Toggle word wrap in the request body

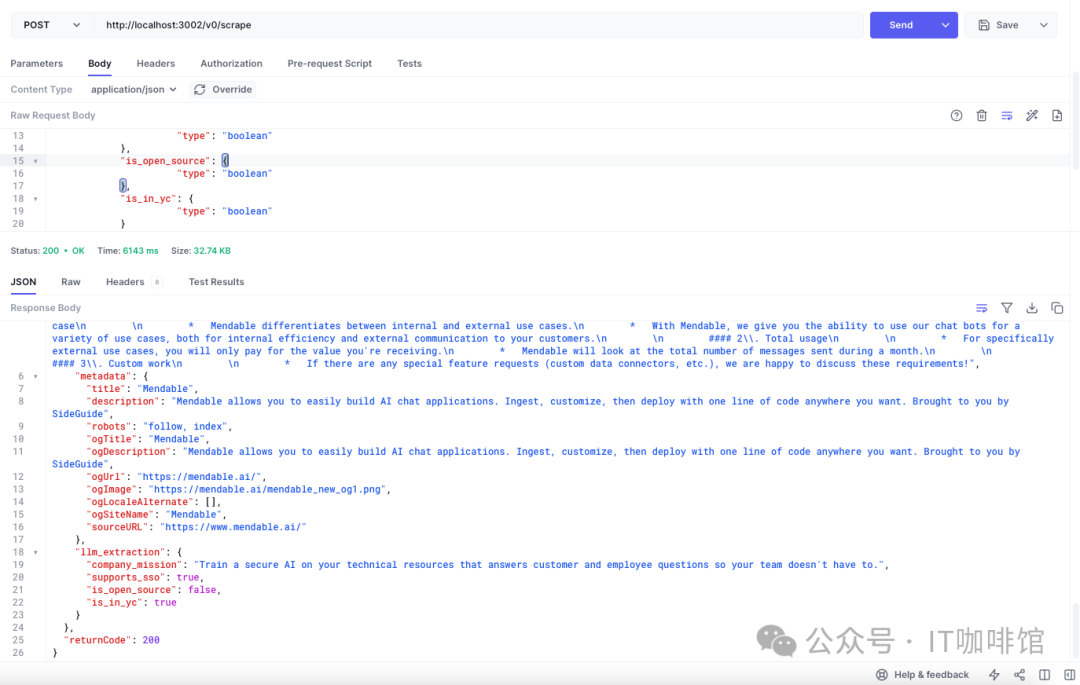1007,116
